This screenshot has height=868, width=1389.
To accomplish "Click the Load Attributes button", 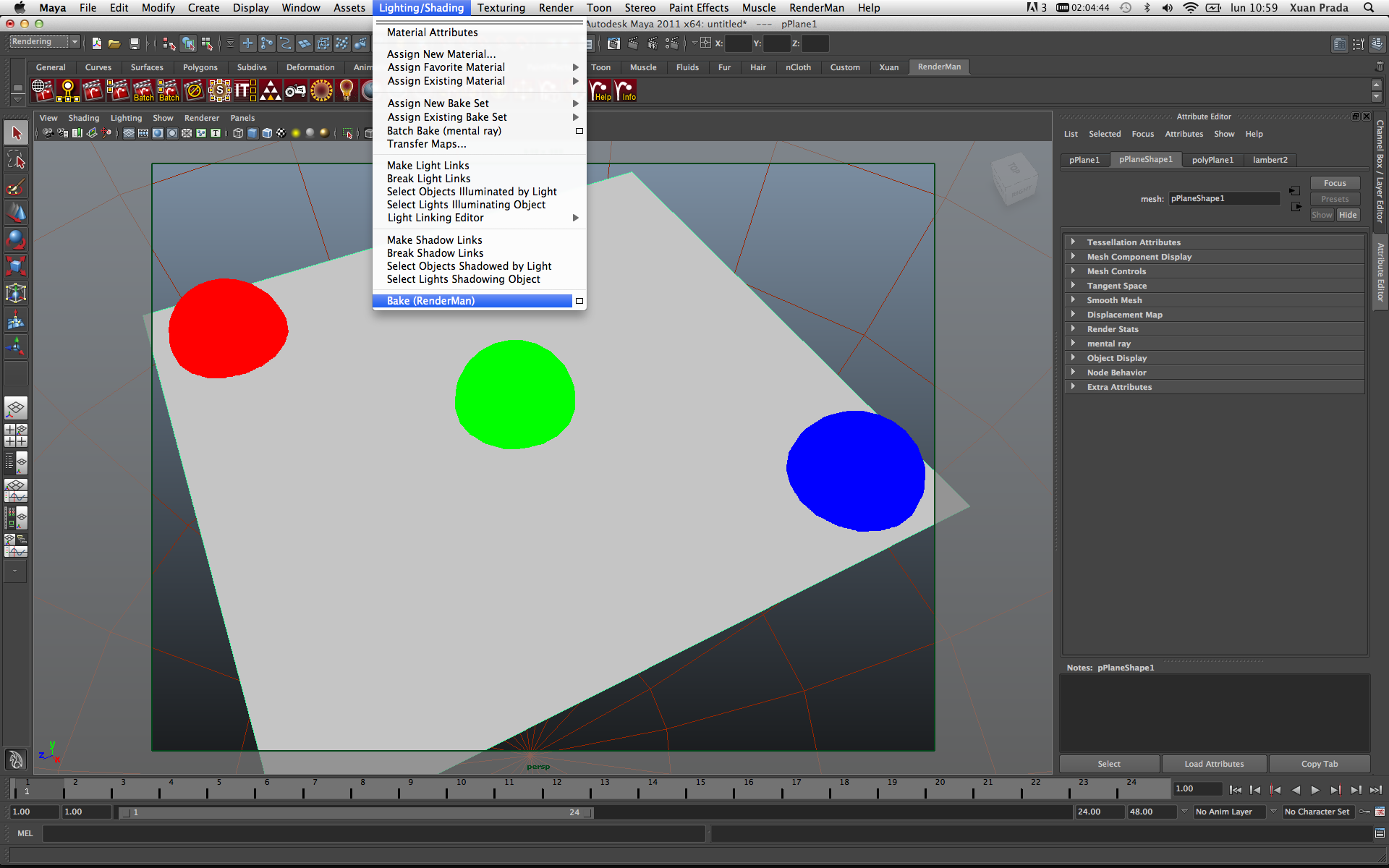I will (1214, 764).
